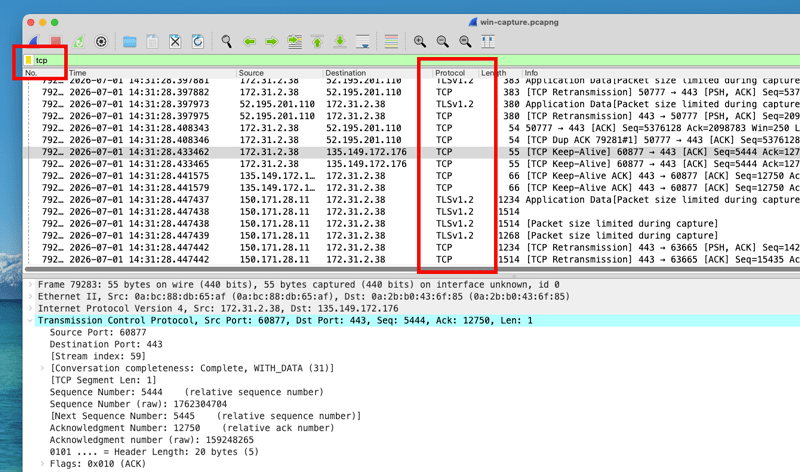Select the Keep-Alive ACK packet at 14:31:28.441579
The height and width of the screenshot is (472, 800).
(411, 188)
